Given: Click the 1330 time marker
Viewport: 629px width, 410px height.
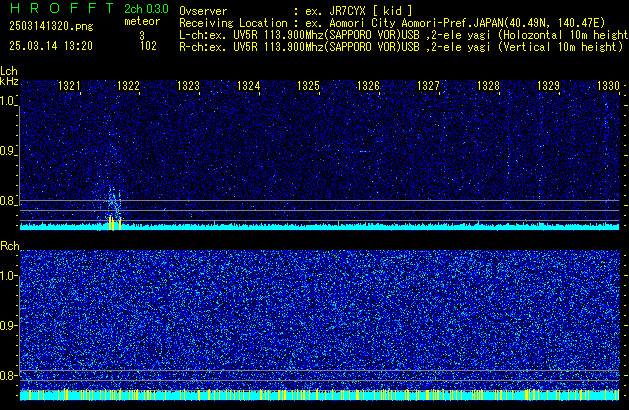Looking at the screenshot, I should point(609,86).
